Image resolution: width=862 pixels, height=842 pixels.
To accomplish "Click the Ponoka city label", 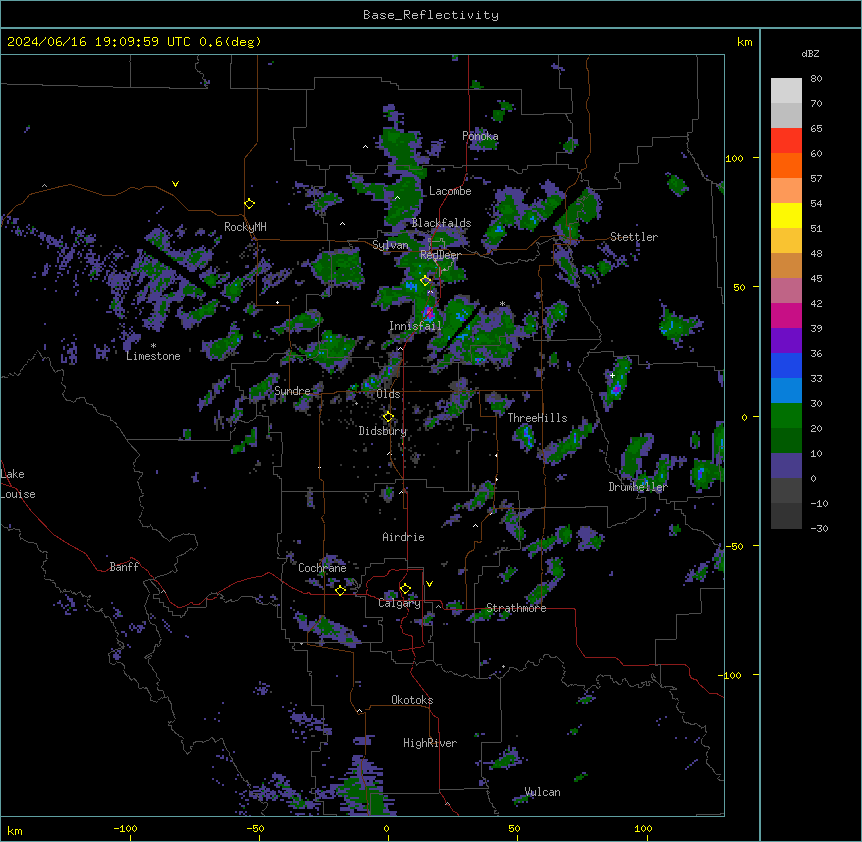I will (480, 136).
